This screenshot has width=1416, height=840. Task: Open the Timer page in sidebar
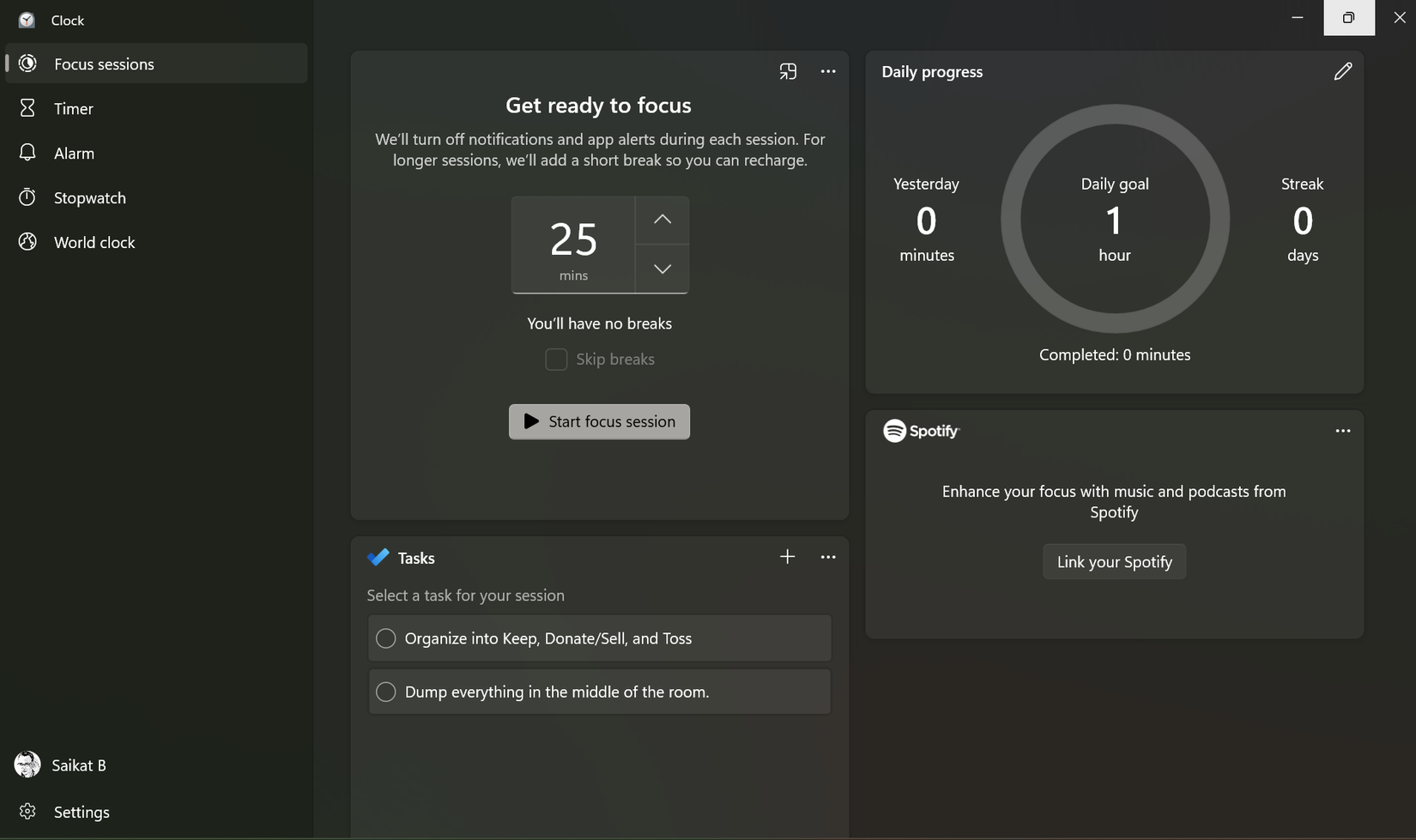[x=73, y=109]
